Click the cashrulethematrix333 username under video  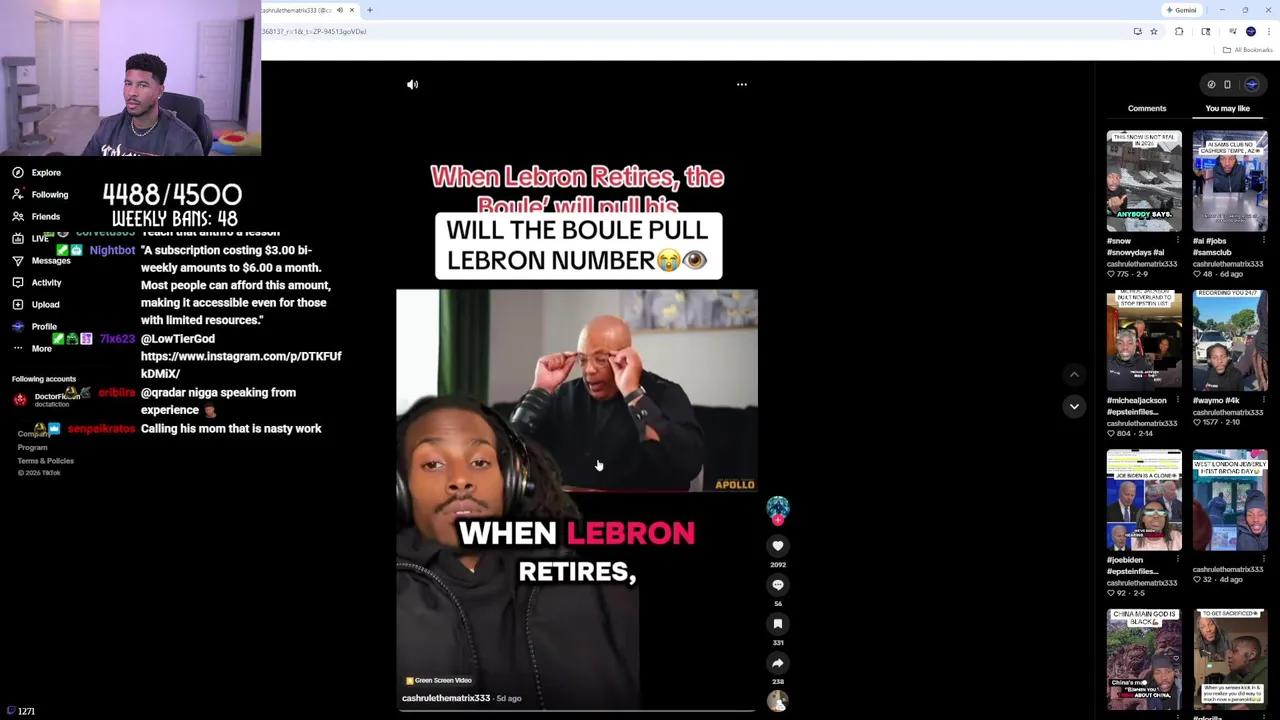coord(446,698)
